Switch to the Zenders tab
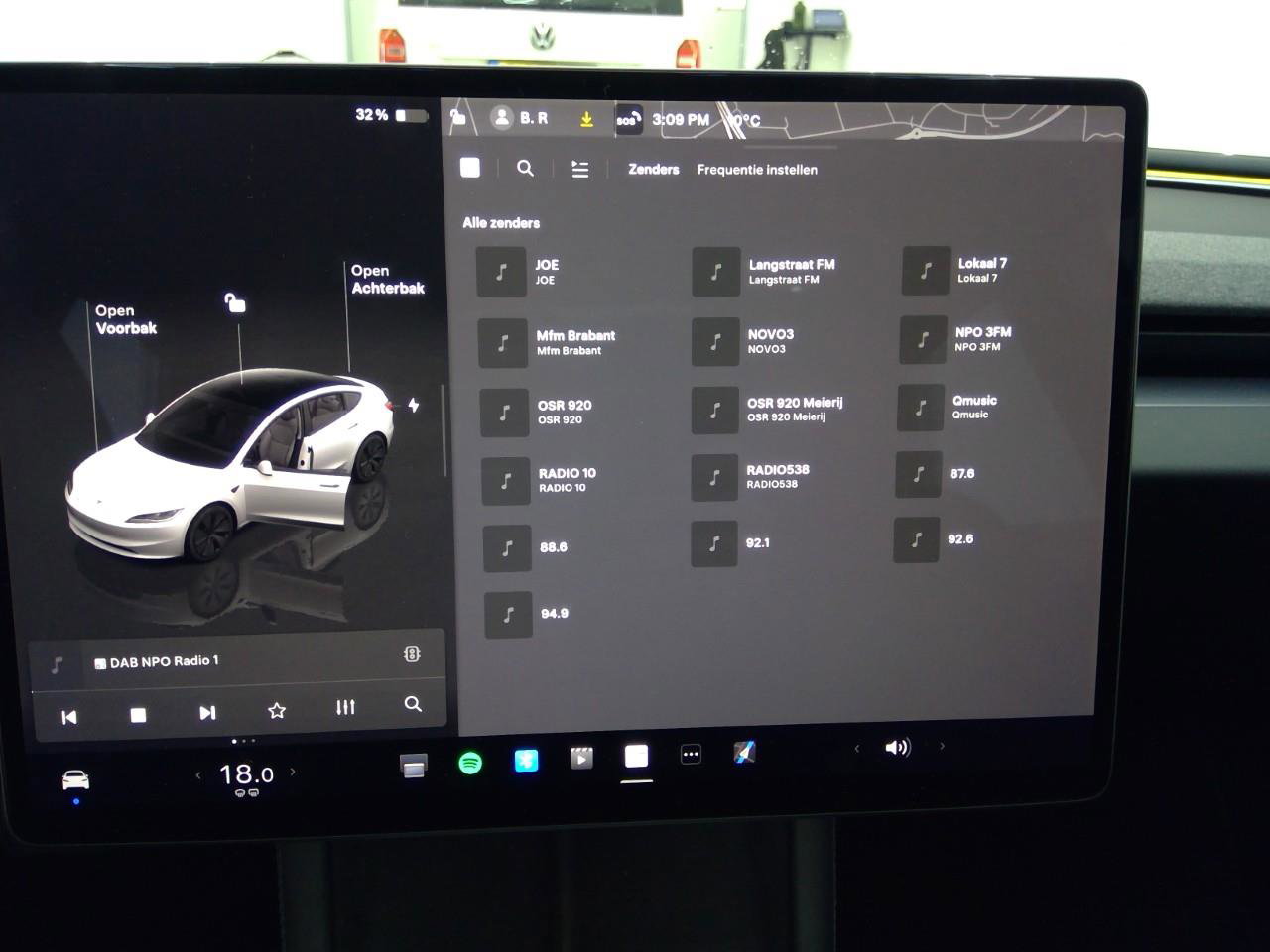This screenshot has width=1270, height=952. [x=654, y=170]
